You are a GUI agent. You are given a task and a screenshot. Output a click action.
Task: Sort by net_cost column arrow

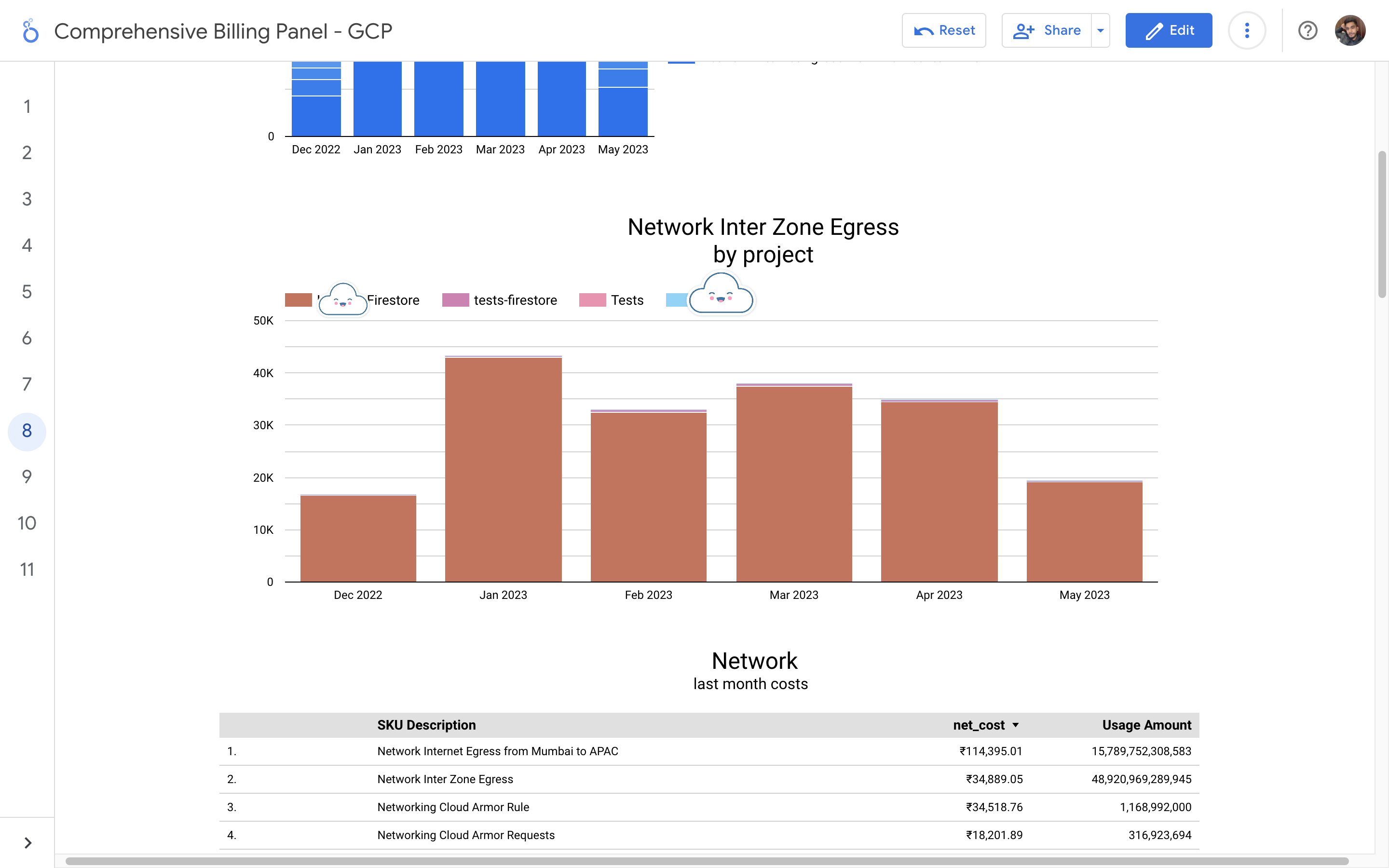1015,725
